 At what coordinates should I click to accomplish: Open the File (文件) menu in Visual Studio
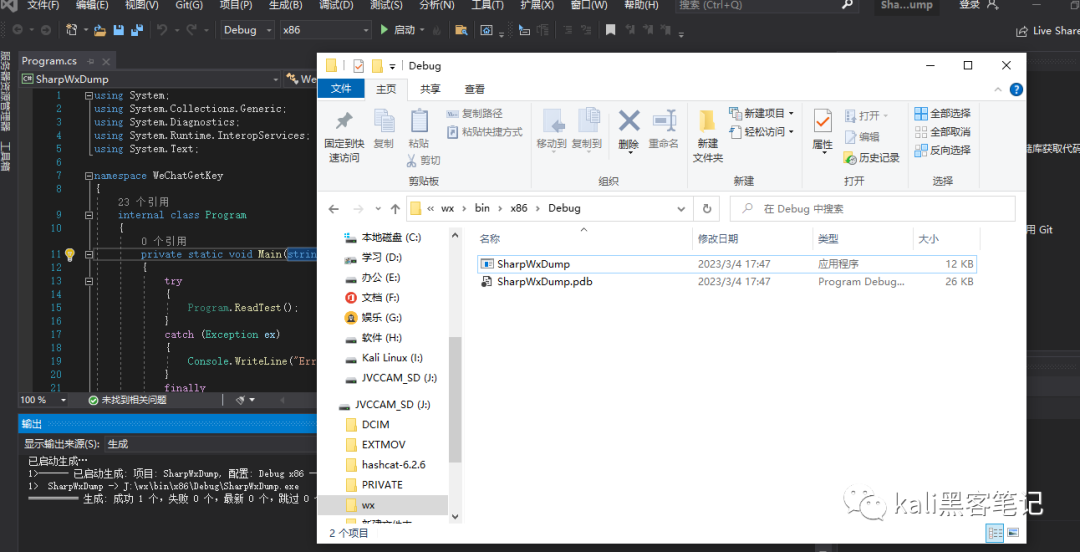click(x=43, y=6)
